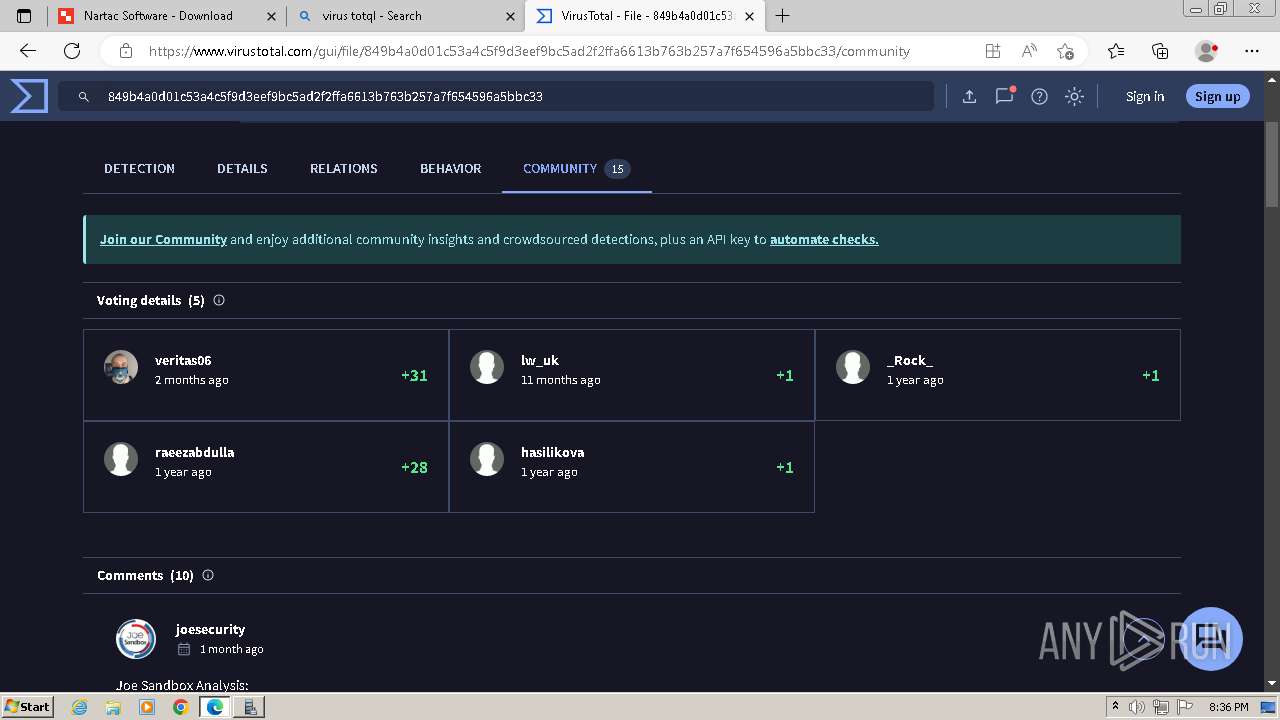Viewport: 1280px width, 720px height.
Task: Click the upload file icon
Action: pos(969,97)
